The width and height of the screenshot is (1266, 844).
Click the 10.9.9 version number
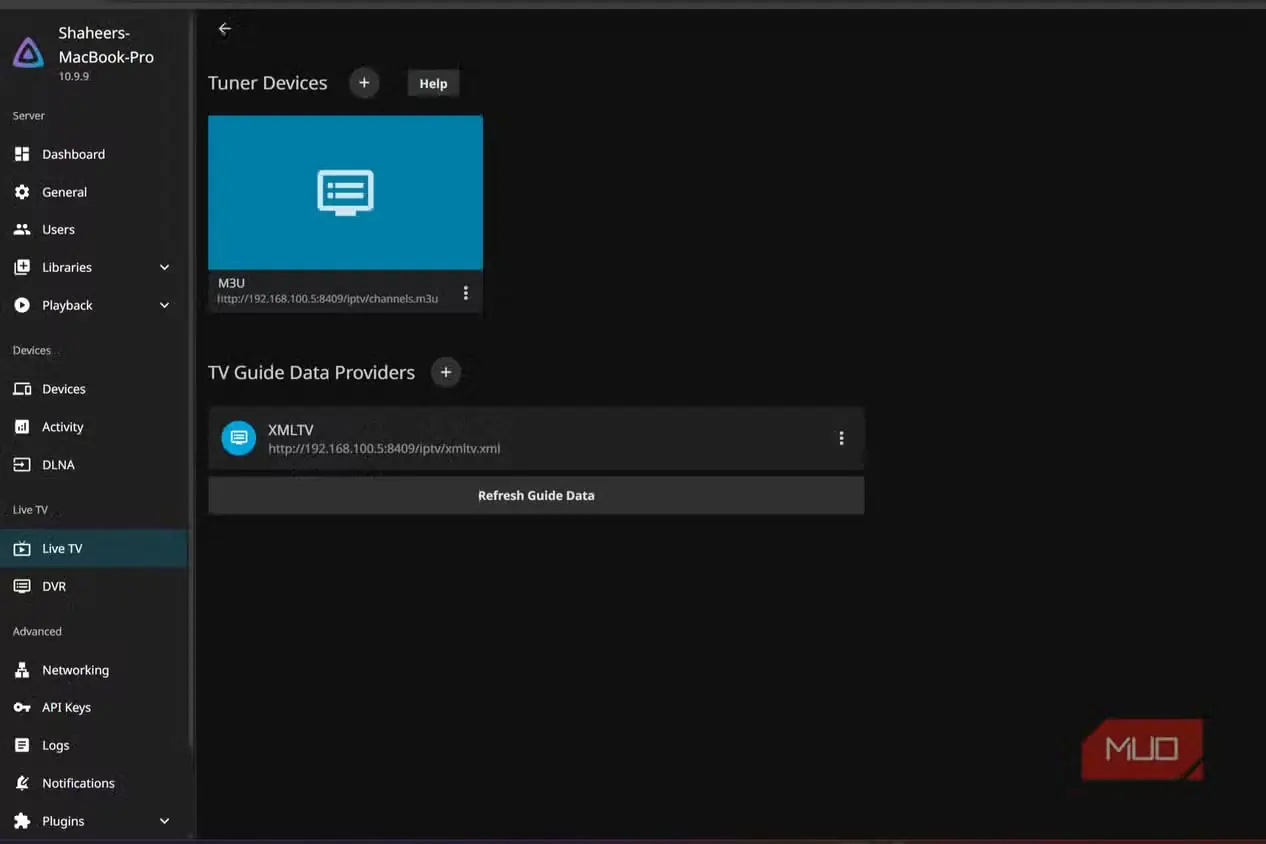(x=73, y=77)
